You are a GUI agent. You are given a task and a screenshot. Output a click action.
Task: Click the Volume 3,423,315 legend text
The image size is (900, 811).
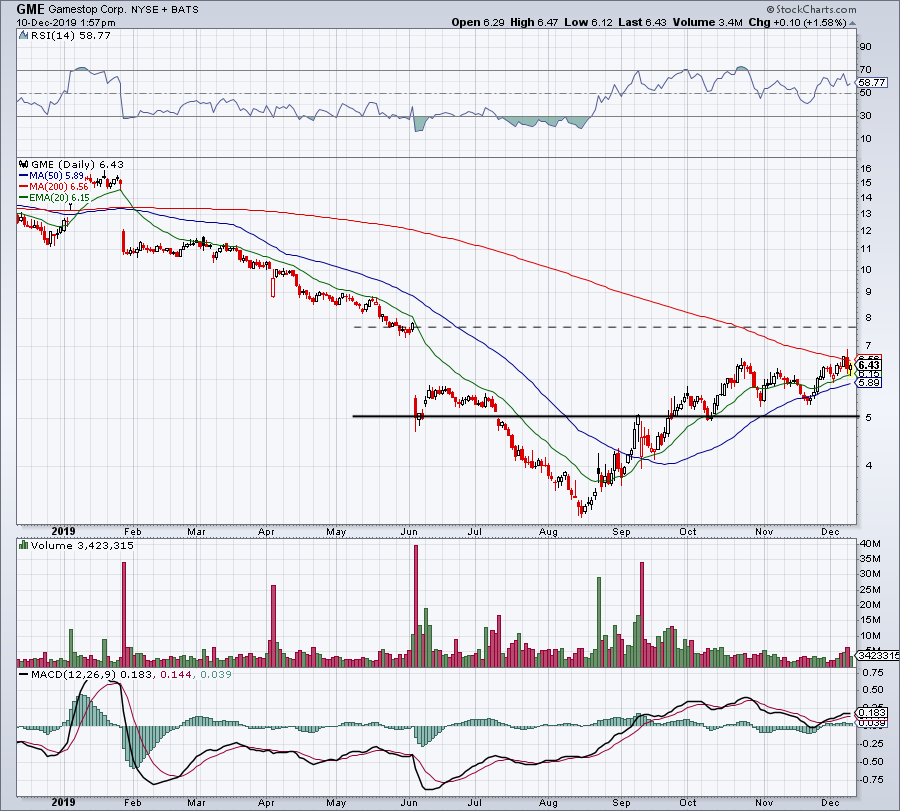point(82,545)
